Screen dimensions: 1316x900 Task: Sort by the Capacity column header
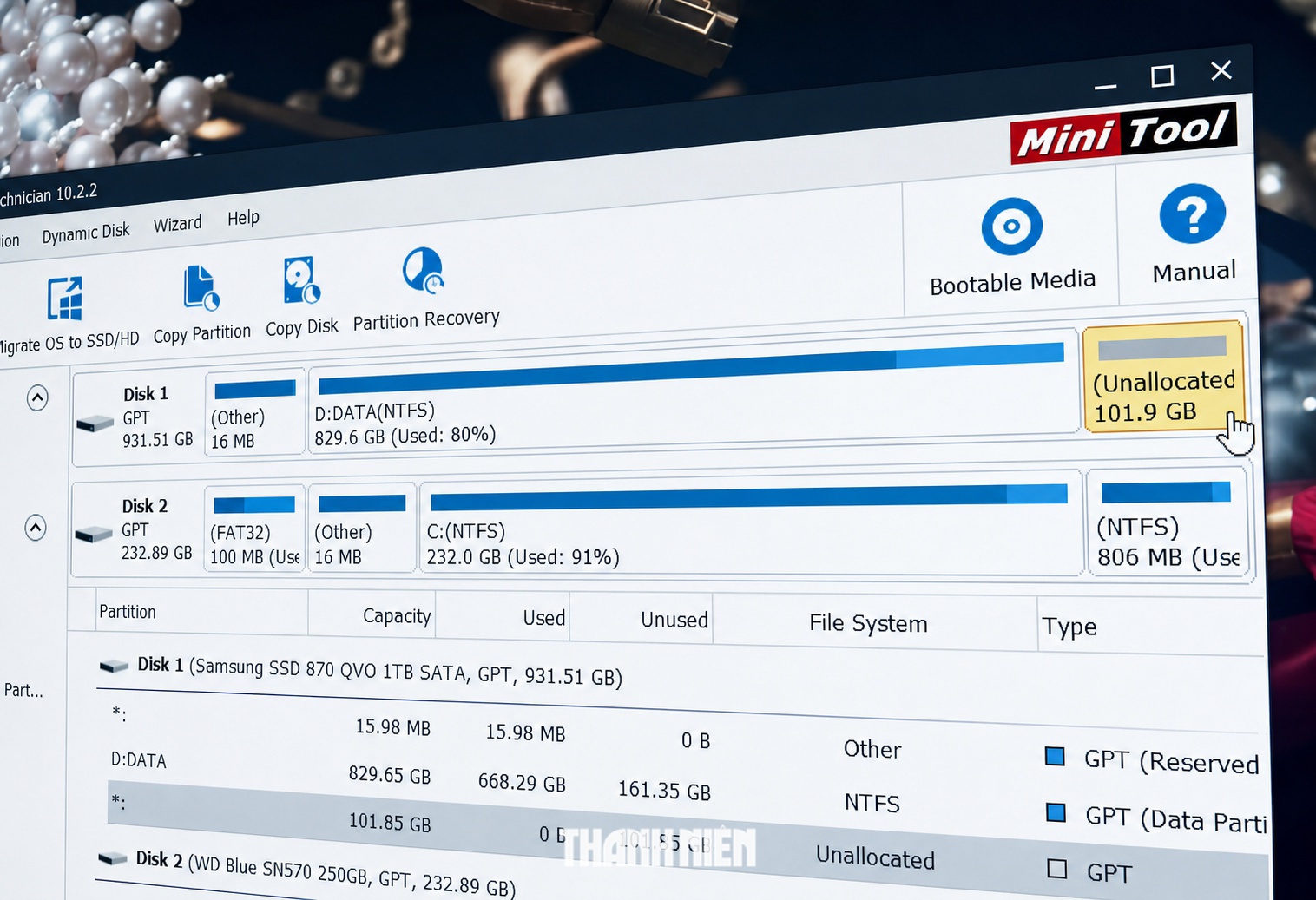pyautogui.click(x=397, y=616)
